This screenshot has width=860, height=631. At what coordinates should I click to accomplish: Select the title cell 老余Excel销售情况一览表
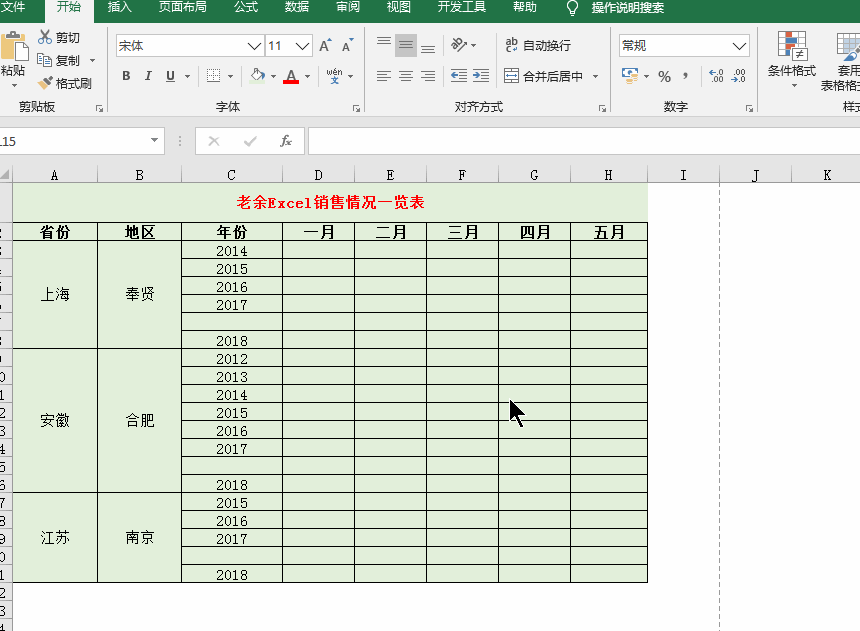[x=330, y=202]
